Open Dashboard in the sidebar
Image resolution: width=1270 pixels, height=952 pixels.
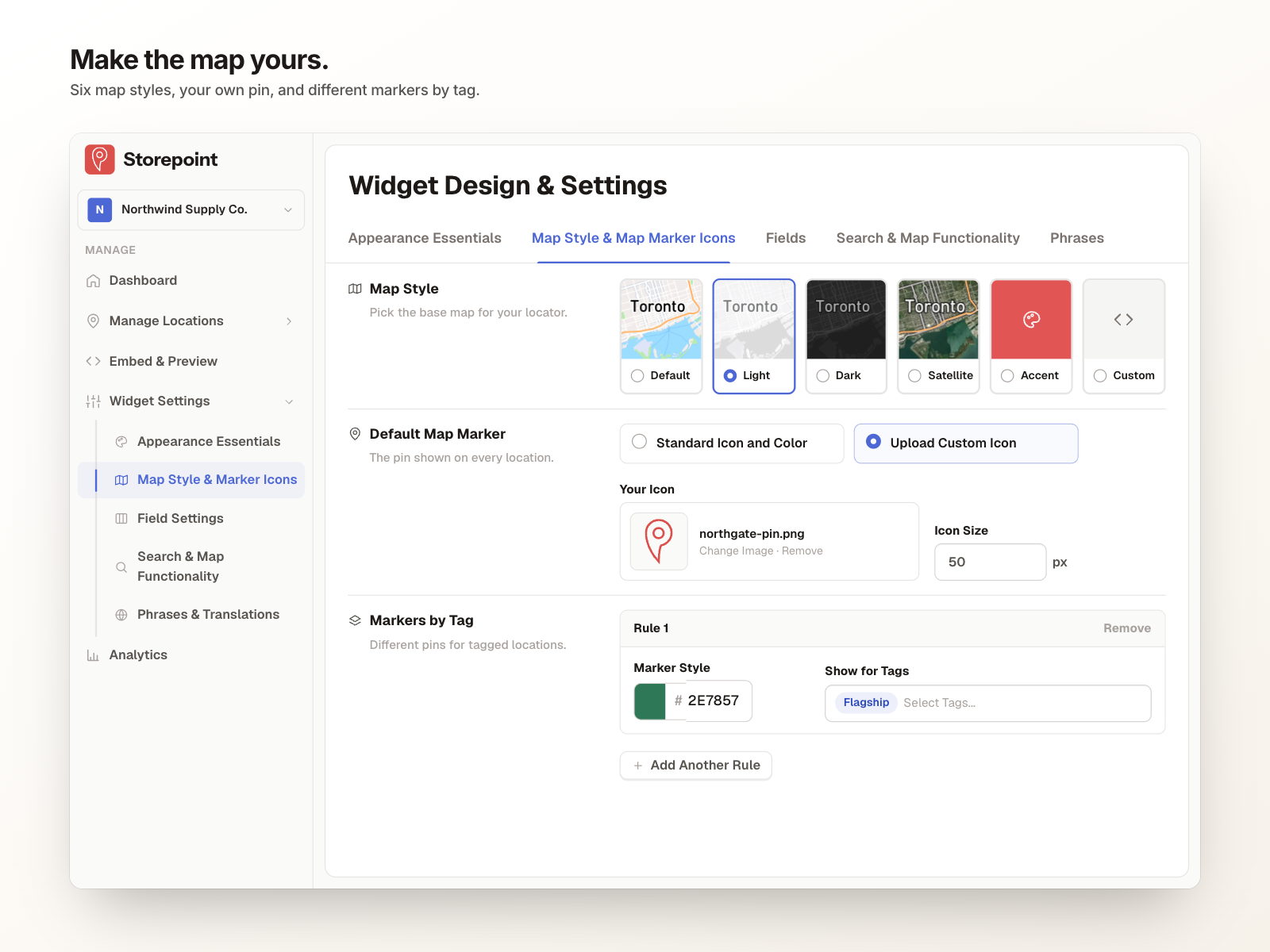191,281
